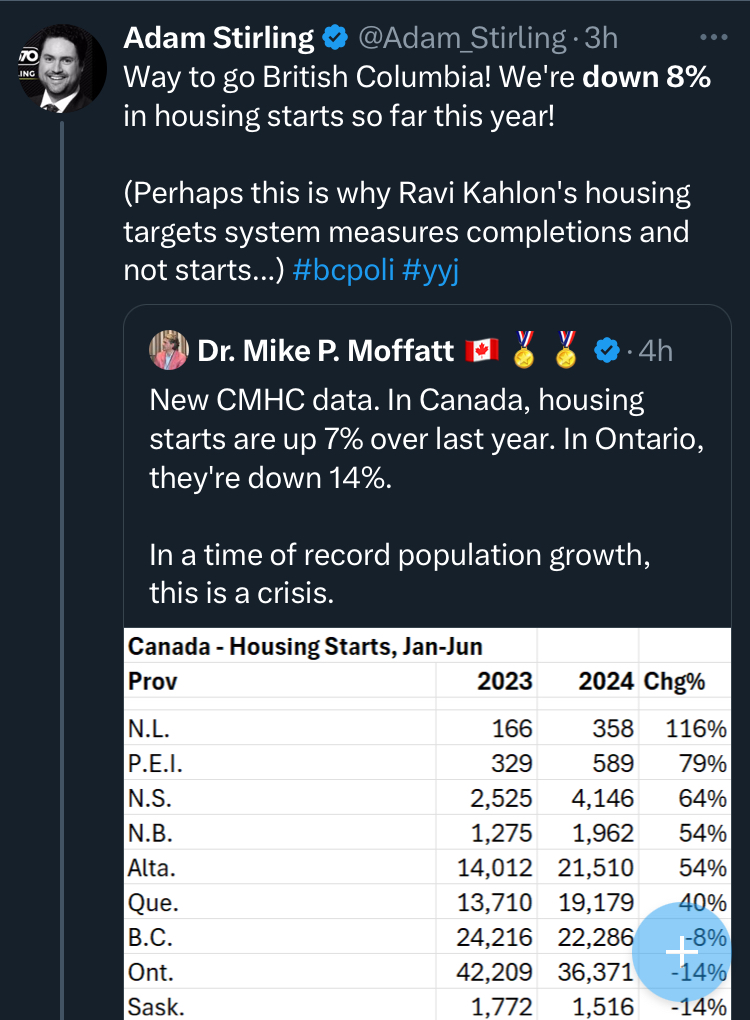
Task: Open Dr. Mike P. Moffatt's small avatar
Action: [169, 351]
